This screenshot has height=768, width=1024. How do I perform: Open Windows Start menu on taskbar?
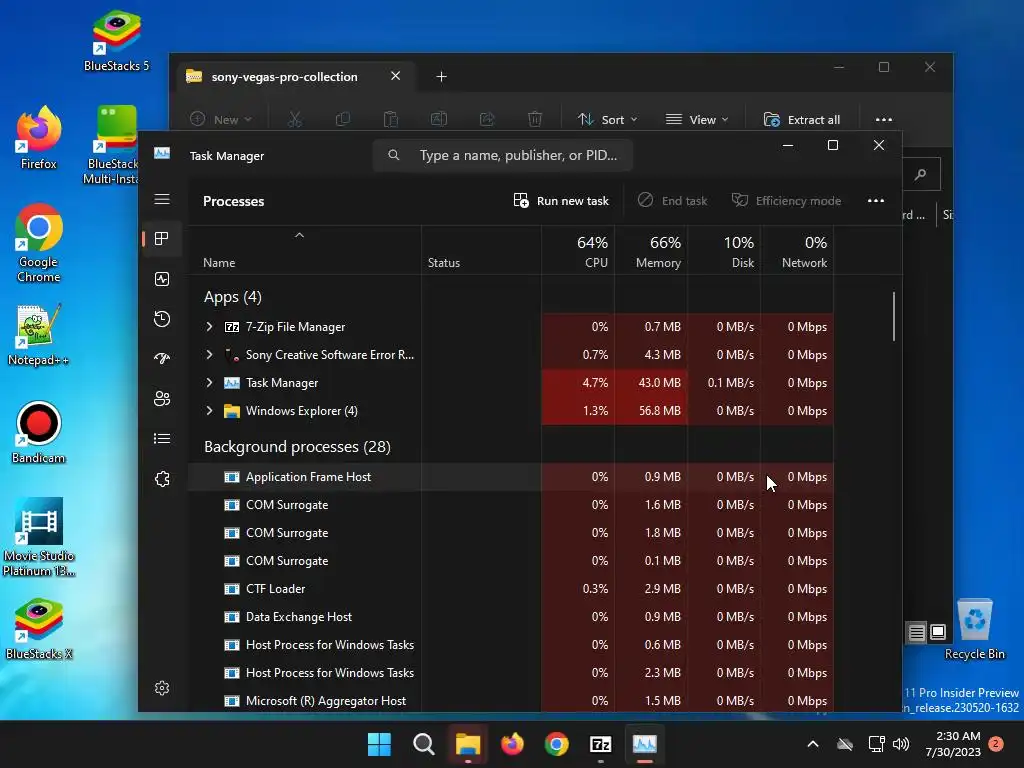point(379,744)
